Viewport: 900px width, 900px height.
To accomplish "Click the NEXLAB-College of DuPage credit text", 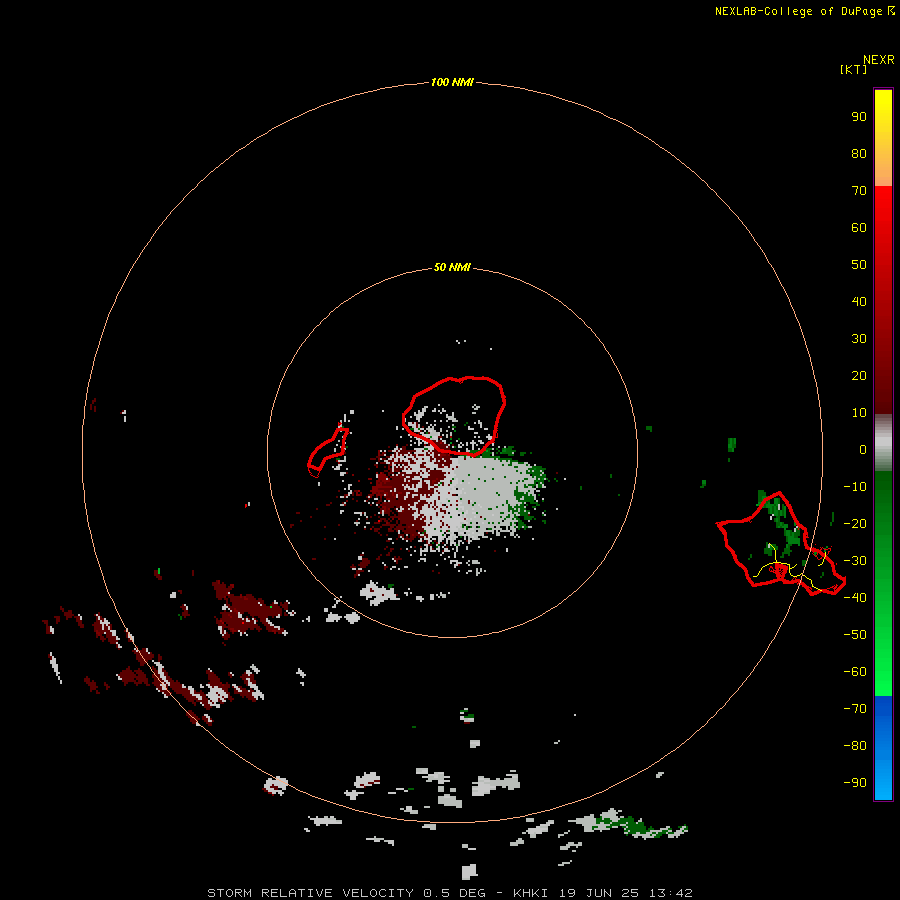I will (798, 11).
